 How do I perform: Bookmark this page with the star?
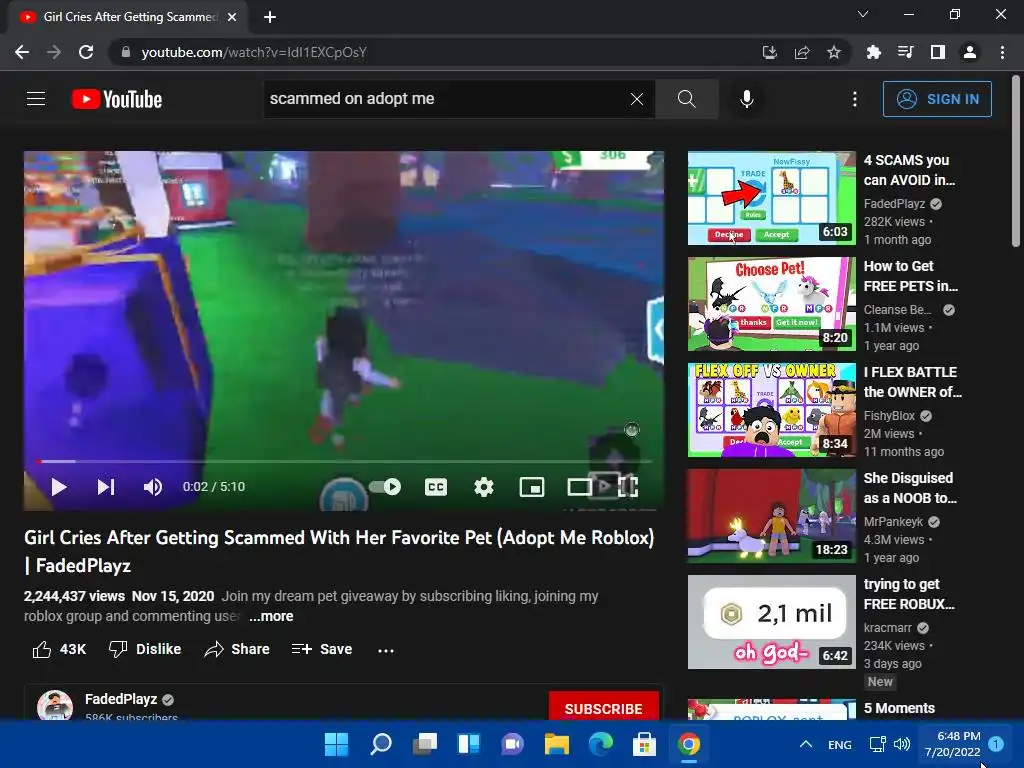(834, 52)
